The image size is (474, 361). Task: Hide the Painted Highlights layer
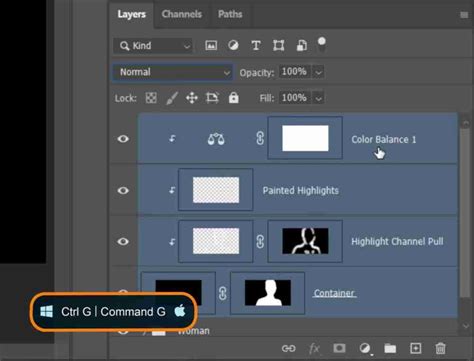[123, 190]
